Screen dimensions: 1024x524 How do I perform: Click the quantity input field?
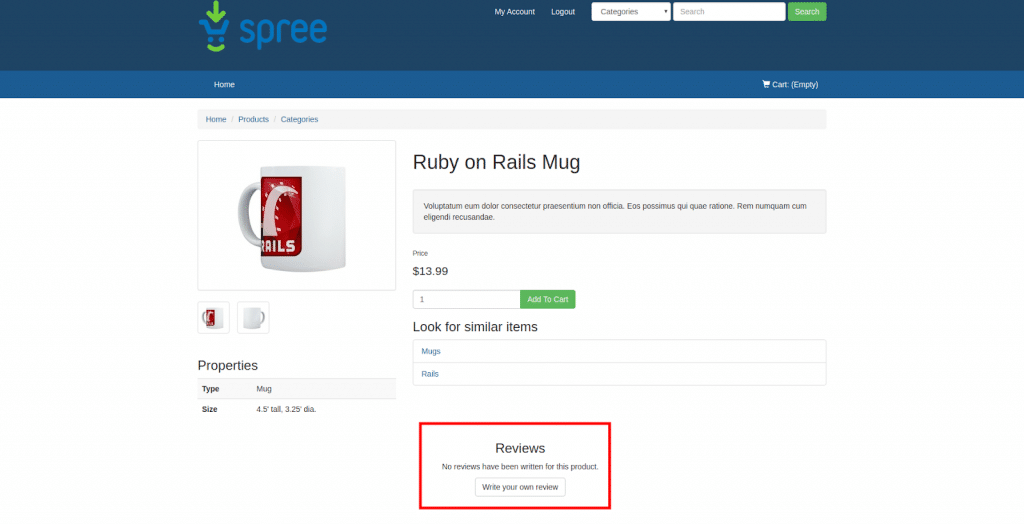click(466, 299)
